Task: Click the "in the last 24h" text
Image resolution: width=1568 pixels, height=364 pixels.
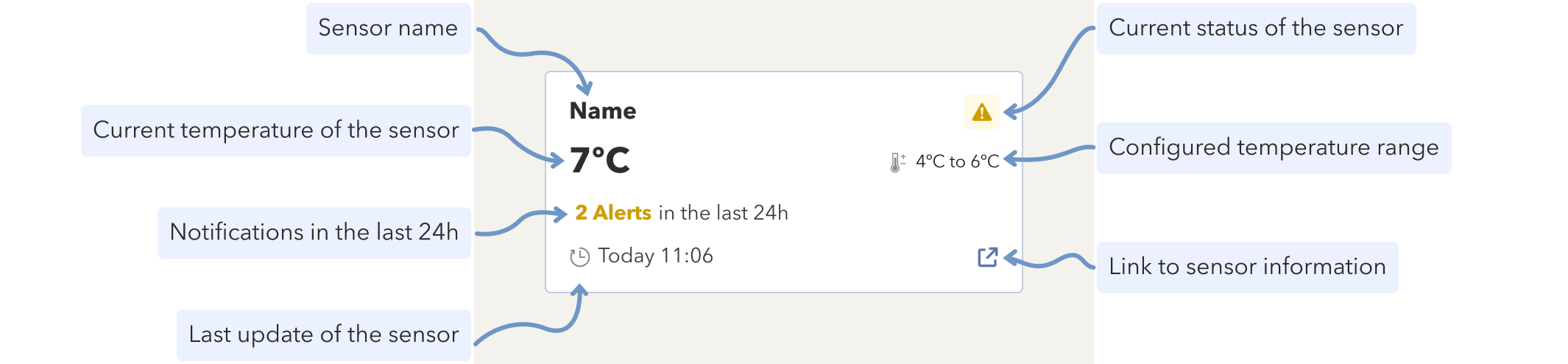Action: pyautogui.click(x=723, y=213)
